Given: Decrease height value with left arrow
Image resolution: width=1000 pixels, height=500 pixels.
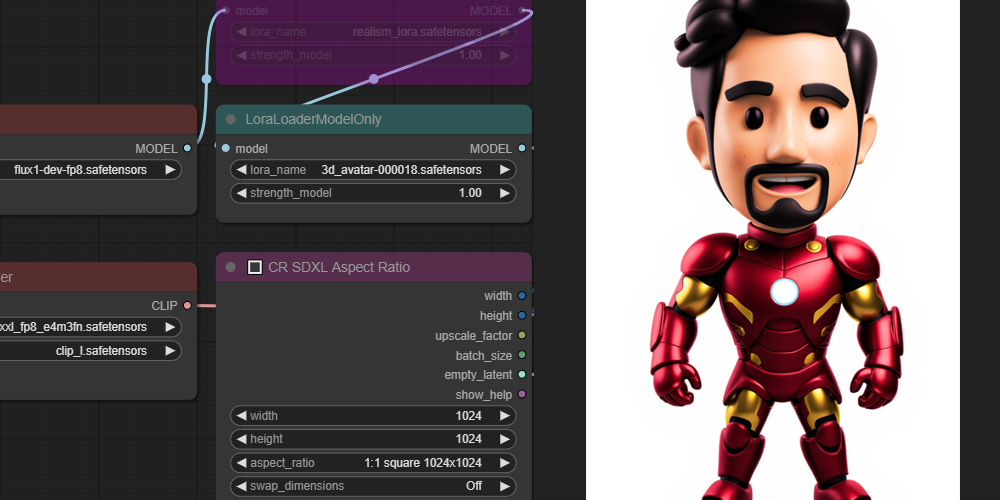Looking at the screenshot, I should [241, 439].
